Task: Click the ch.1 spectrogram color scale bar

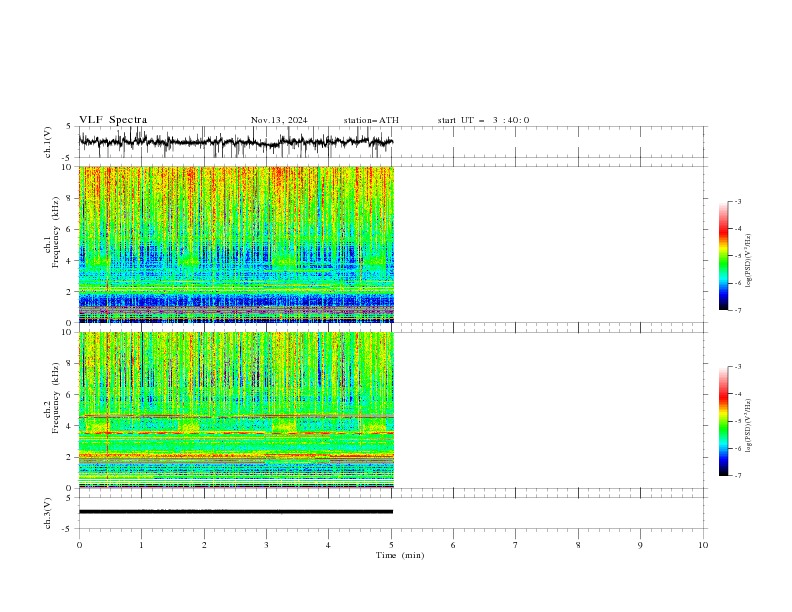Action: click(724, 256)
